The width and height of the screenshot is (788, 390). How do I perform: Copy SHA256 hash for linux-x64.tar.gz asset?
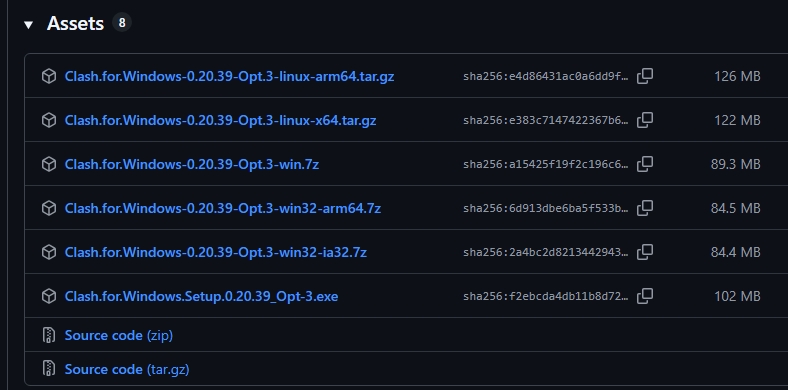tap(645, 120)
